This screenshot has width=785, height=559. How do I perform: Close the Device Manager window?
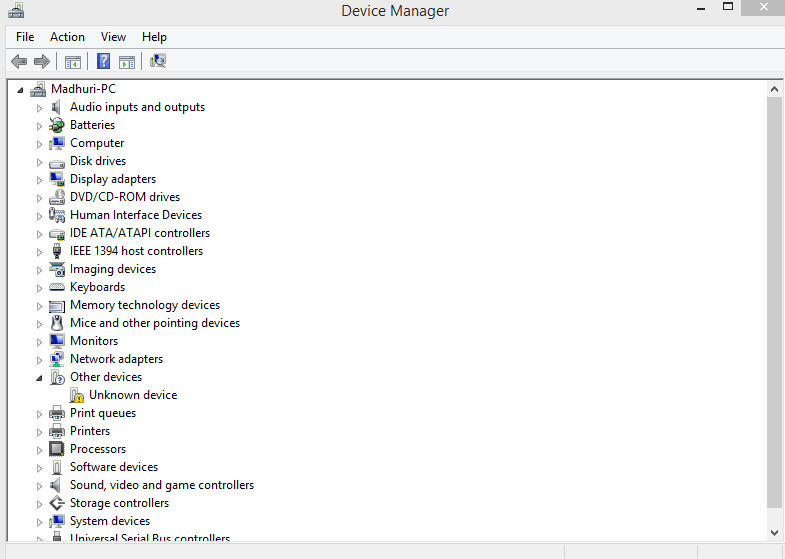(763, 8)
